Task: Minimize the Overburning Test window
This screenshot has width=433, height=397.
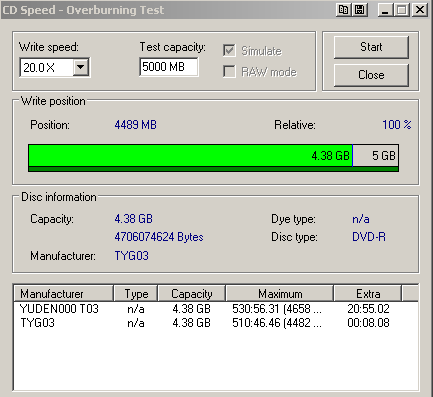Action: click(385, 10)
